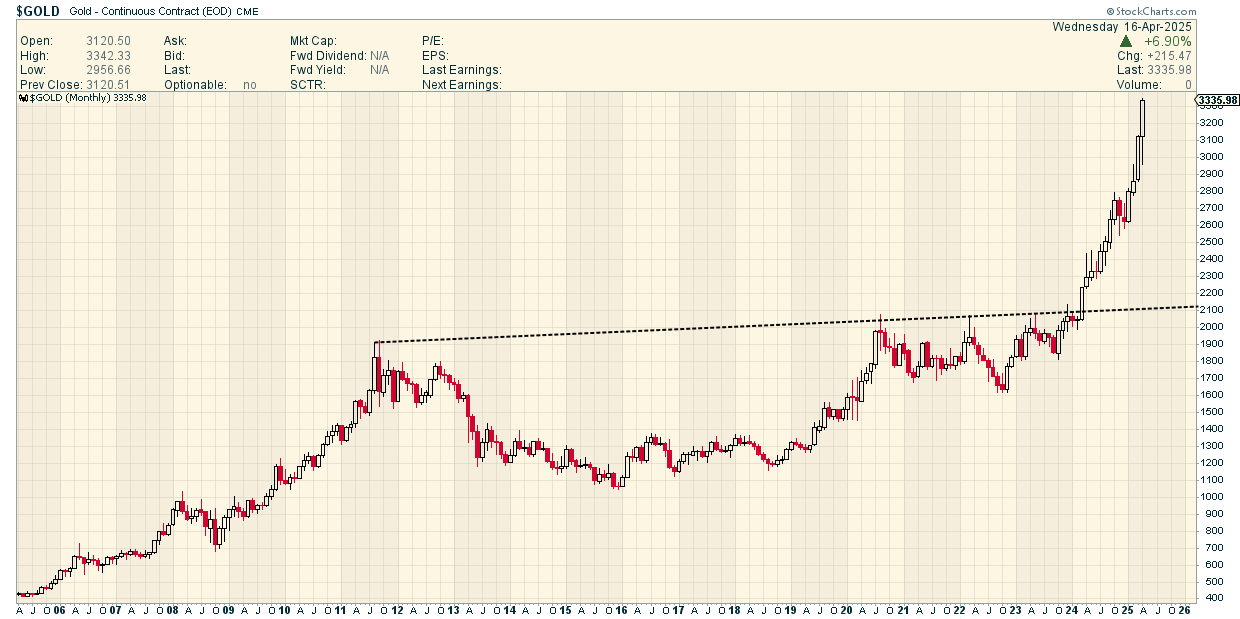Click the green up-triangle change indicator
Image resolution: width=1240 pixels, height=619 pixels.
1125,41
